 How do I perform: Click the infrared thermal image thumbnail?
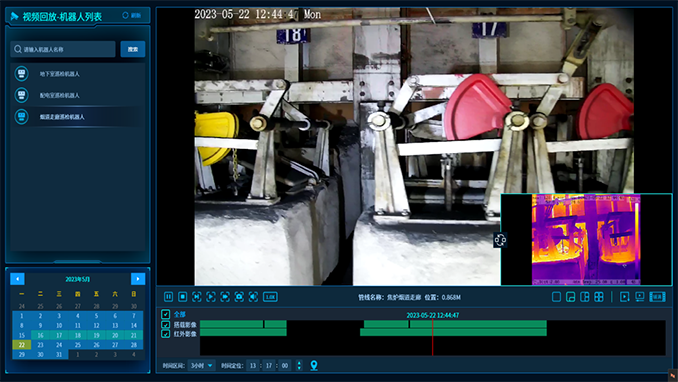tap(586, 239)
